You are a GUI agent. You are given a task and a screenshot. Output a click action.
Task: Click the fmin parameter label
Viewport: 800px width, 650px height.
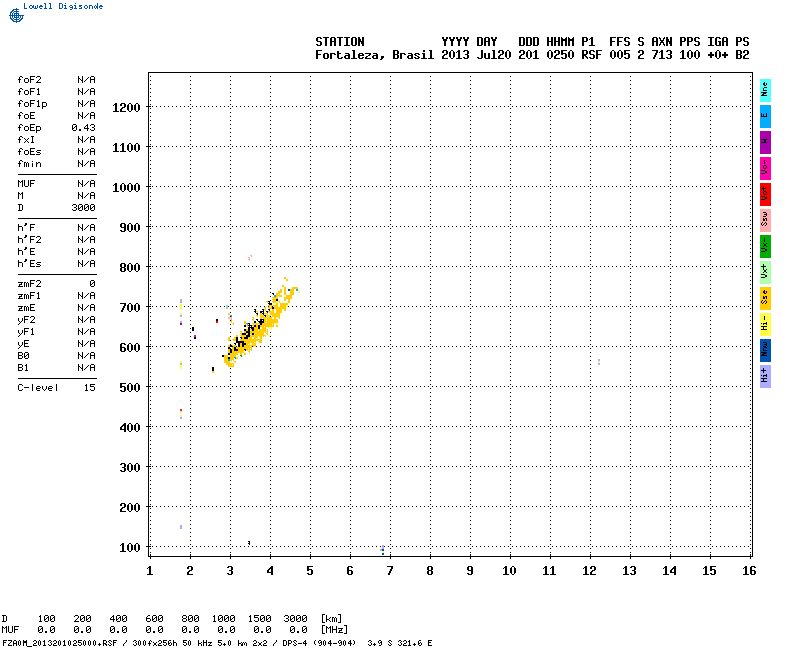[x=30, y=164]
